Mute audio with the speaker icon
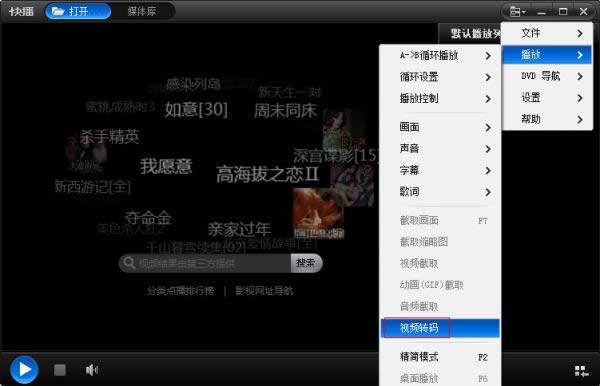Screen dimensions: 600x386 pos(92,370)
